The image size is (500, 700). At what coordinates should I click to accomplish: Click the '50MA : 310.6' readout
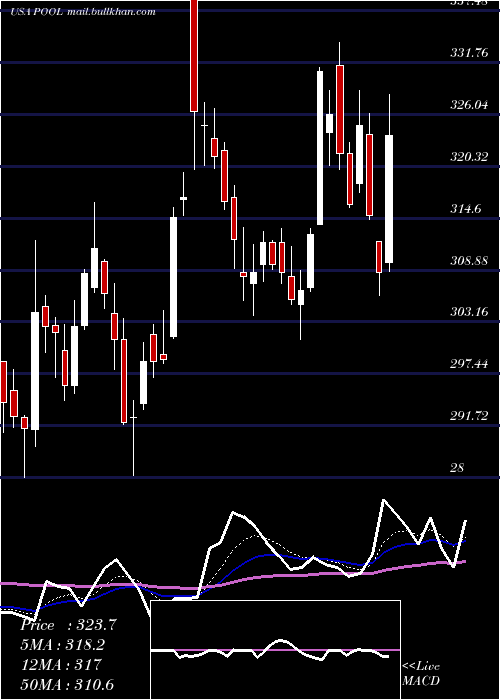click(67, 684)
